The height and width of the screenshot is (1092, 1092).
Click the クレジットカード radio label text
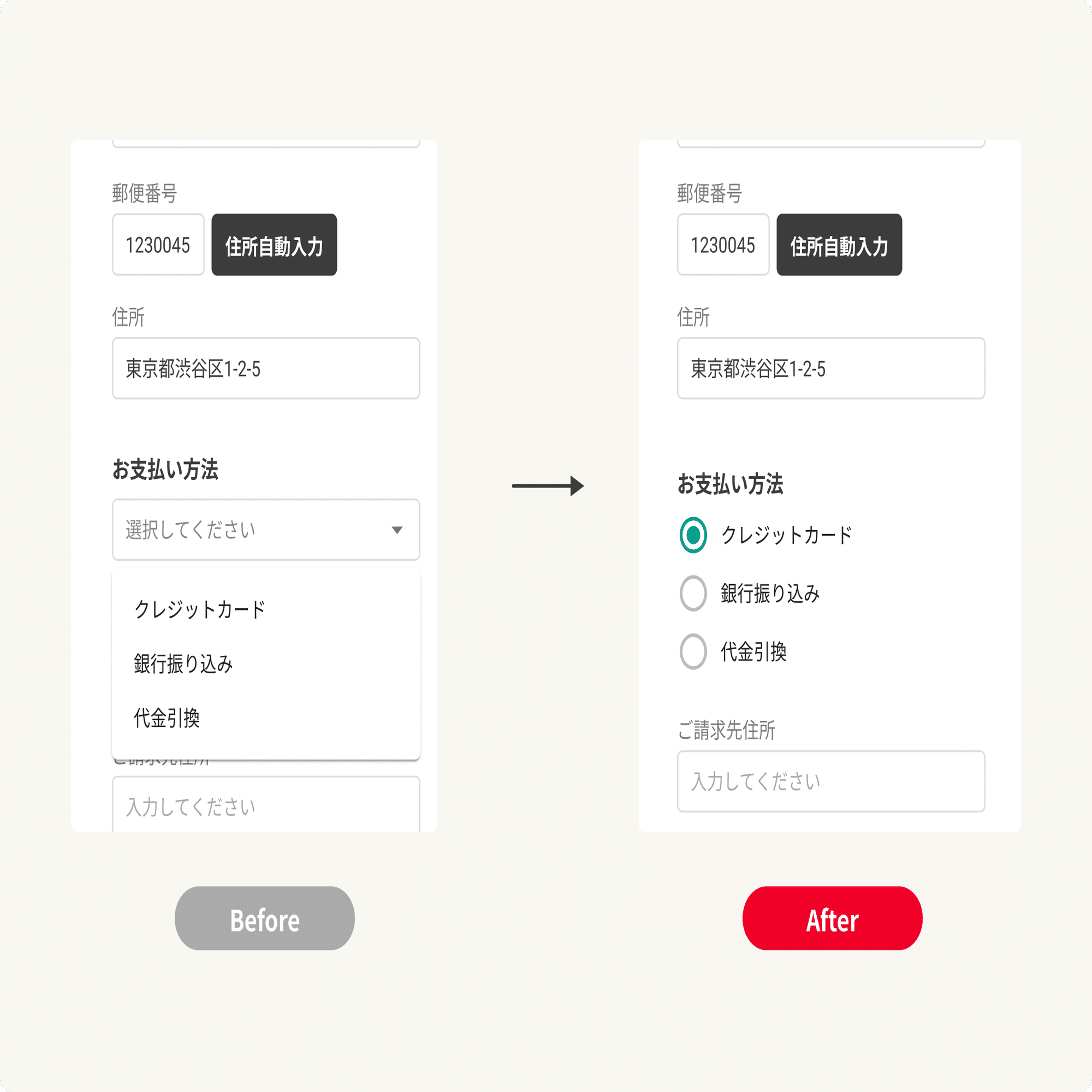coord(787,535)
